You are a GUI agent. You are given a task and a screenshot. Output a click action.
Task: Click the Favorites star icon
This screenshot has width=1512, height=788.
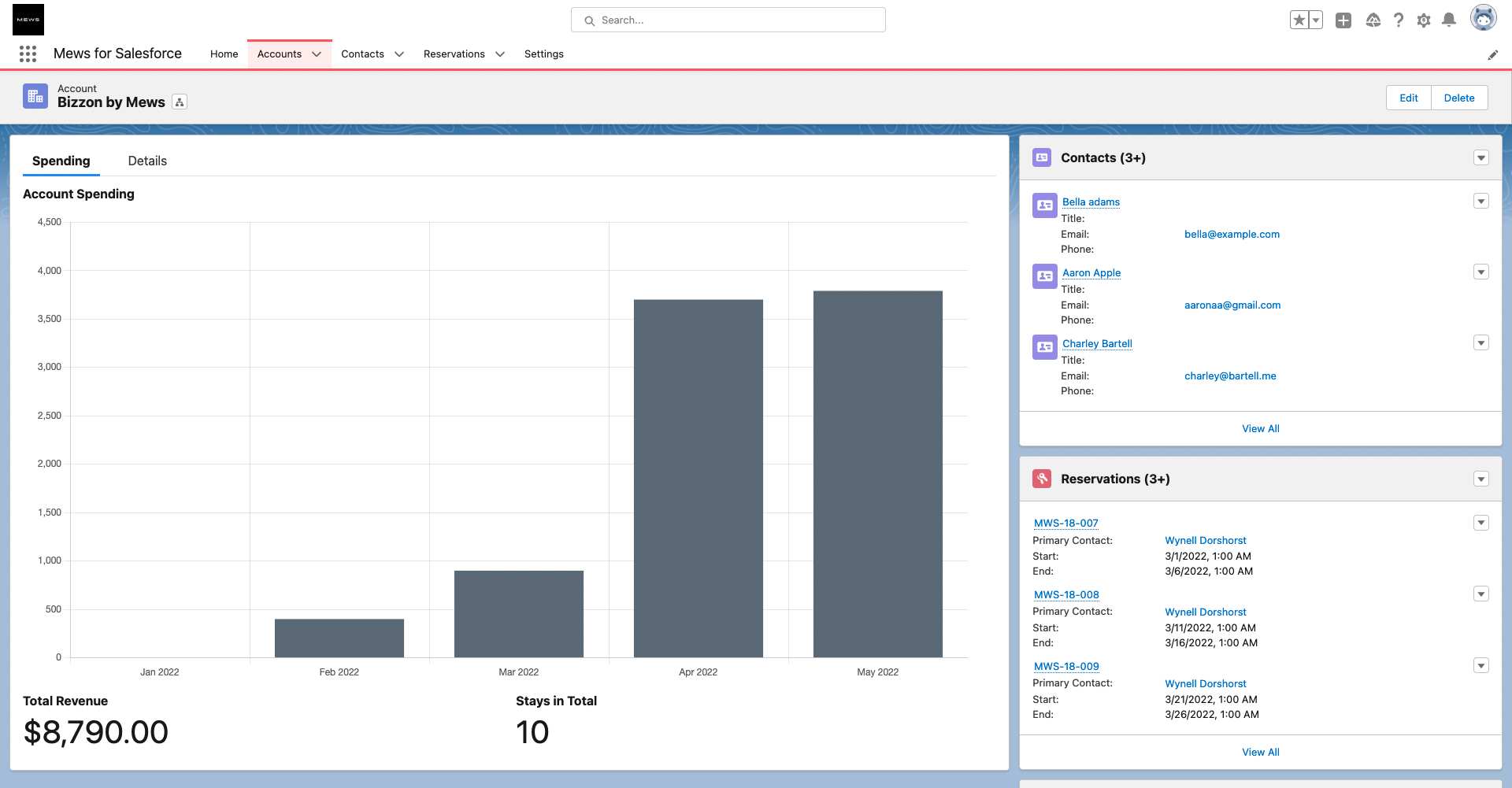[x=1299, y=20]
